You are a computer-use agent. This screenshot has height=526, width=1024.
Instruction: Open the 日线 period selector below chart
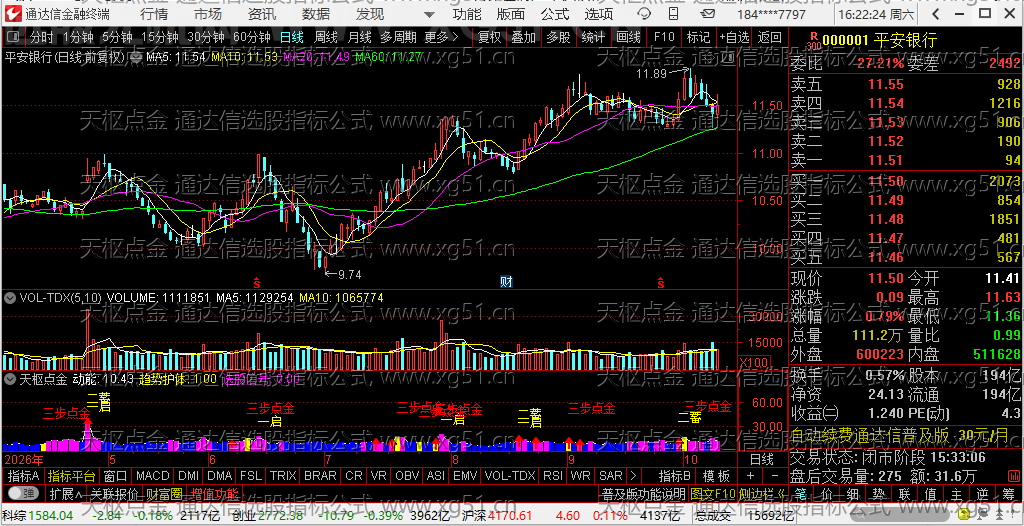coord(761,459)
